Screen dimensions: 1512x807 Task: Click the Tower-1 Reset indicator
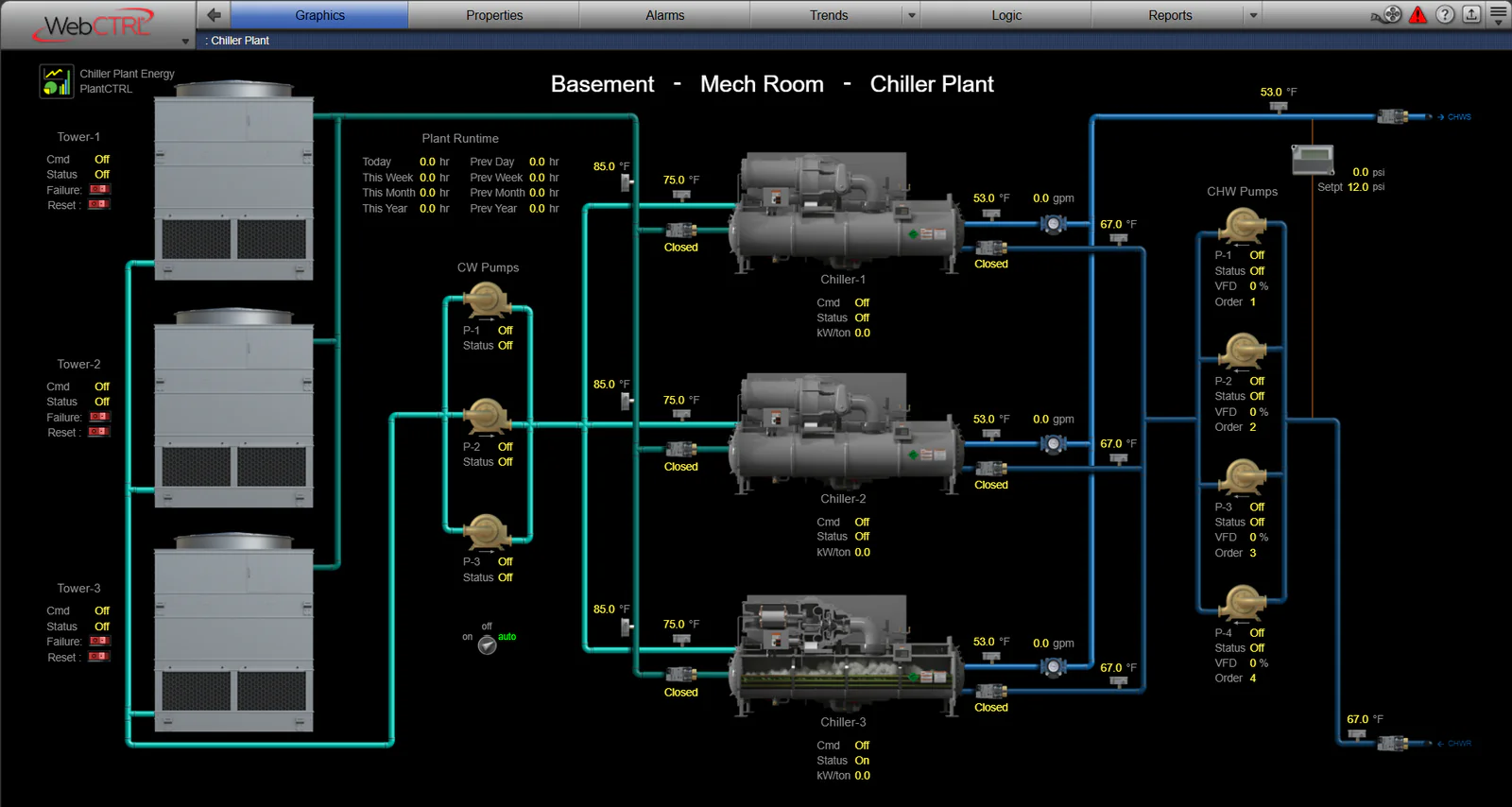pos(99,204)
